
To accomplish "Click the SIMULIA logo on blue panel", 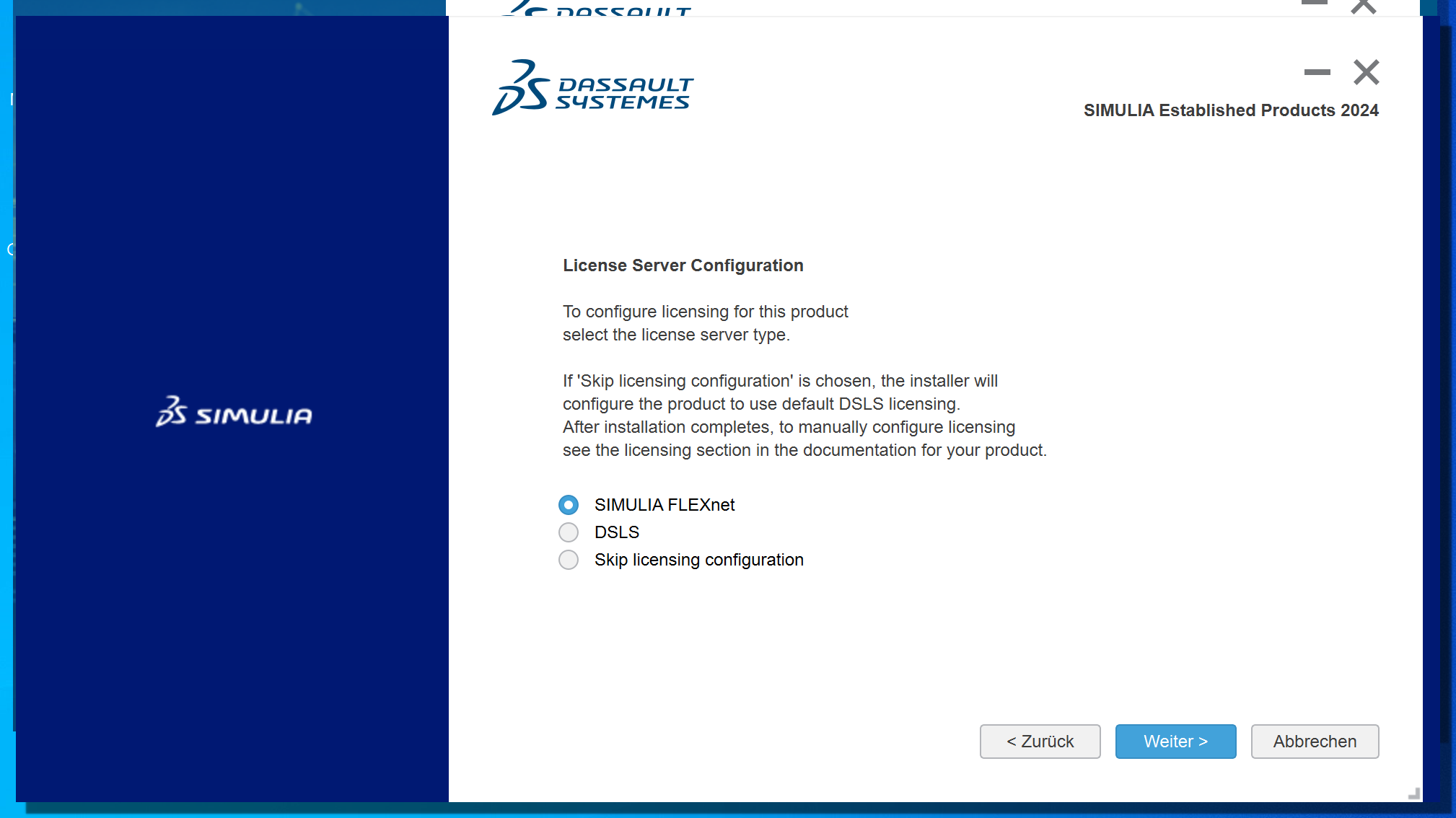I will click(234, 411).
